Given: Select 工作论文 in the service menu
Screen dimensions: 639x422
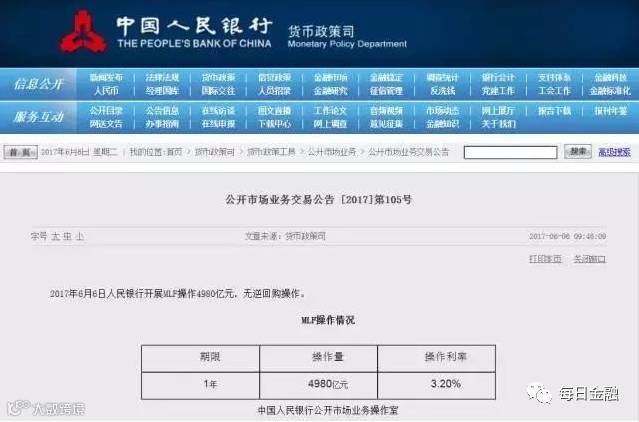Looking at the screenshot, I should [x=331, y=110].
